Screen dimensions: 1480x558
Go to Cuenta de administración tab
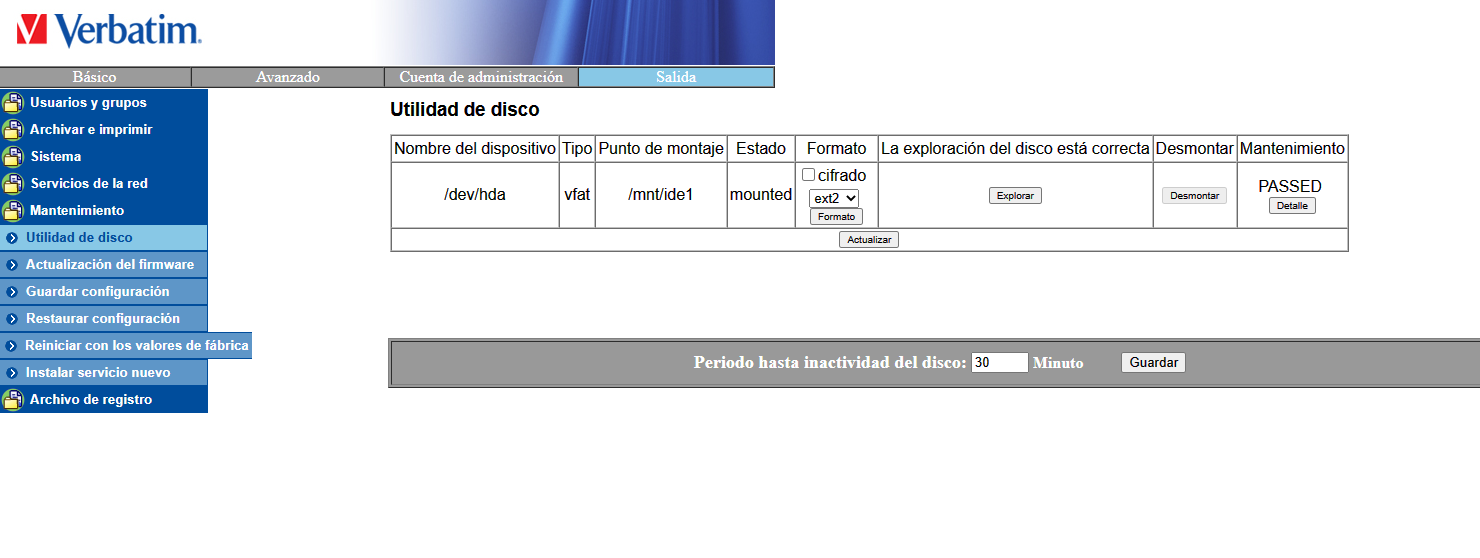[x=481, y=77]
